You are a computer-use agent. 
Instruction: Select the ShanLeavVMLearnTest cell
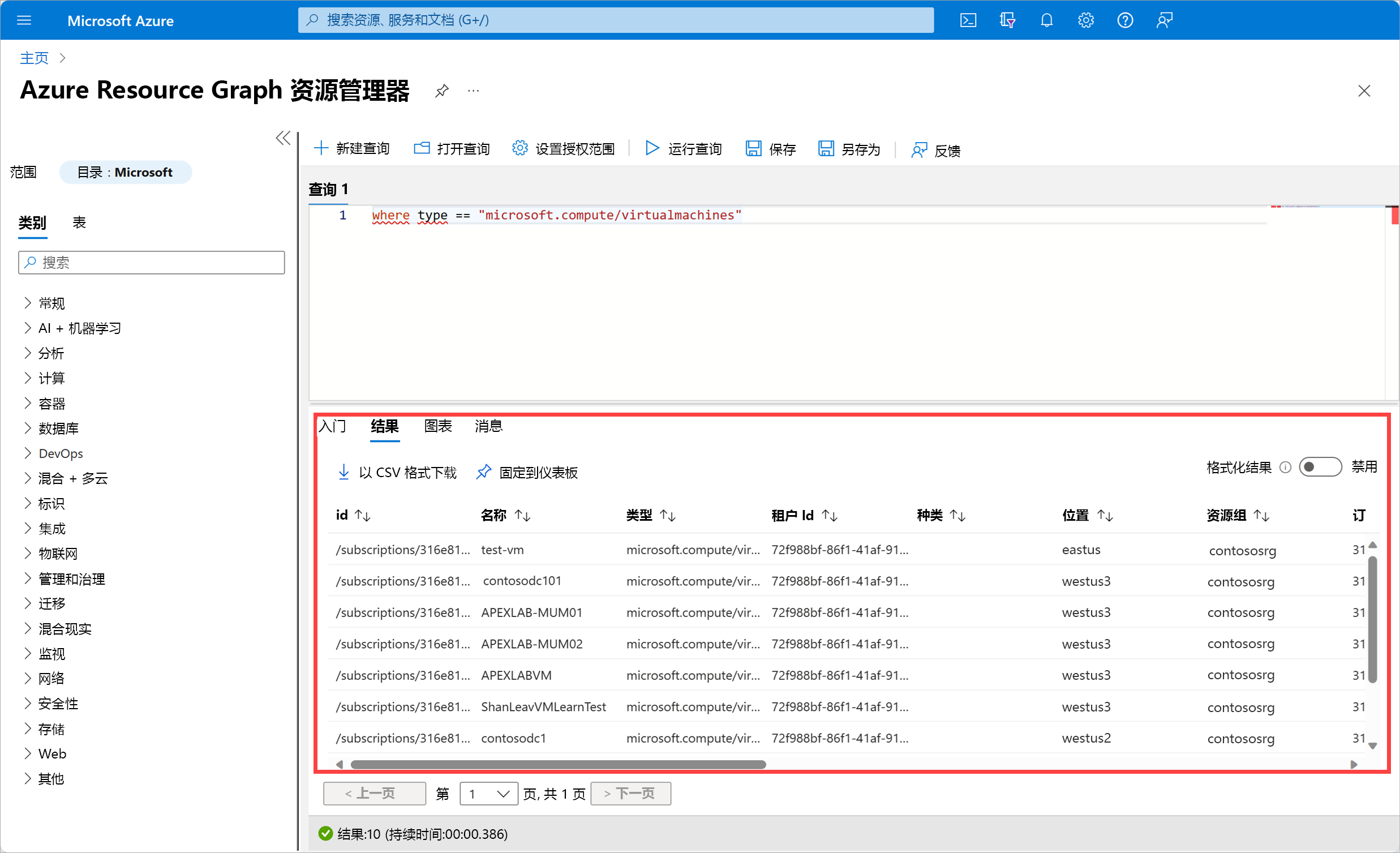(544, 706)
